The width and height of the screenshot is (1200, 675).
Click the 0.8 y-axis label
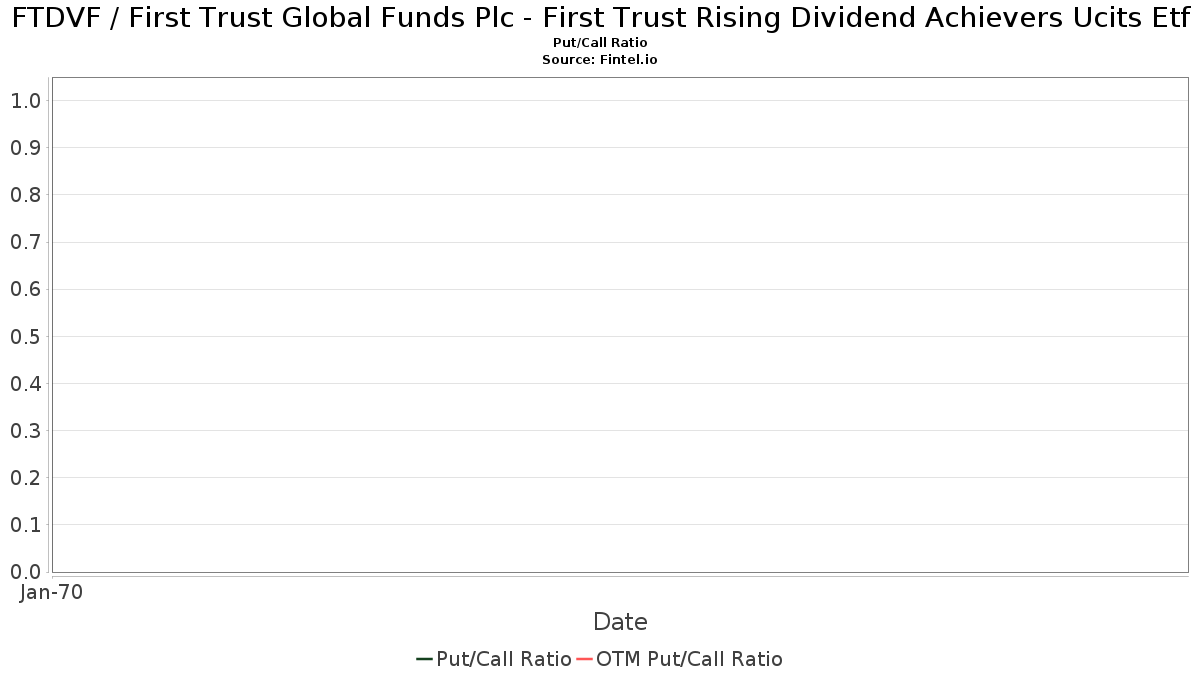[x=25, y=195]
